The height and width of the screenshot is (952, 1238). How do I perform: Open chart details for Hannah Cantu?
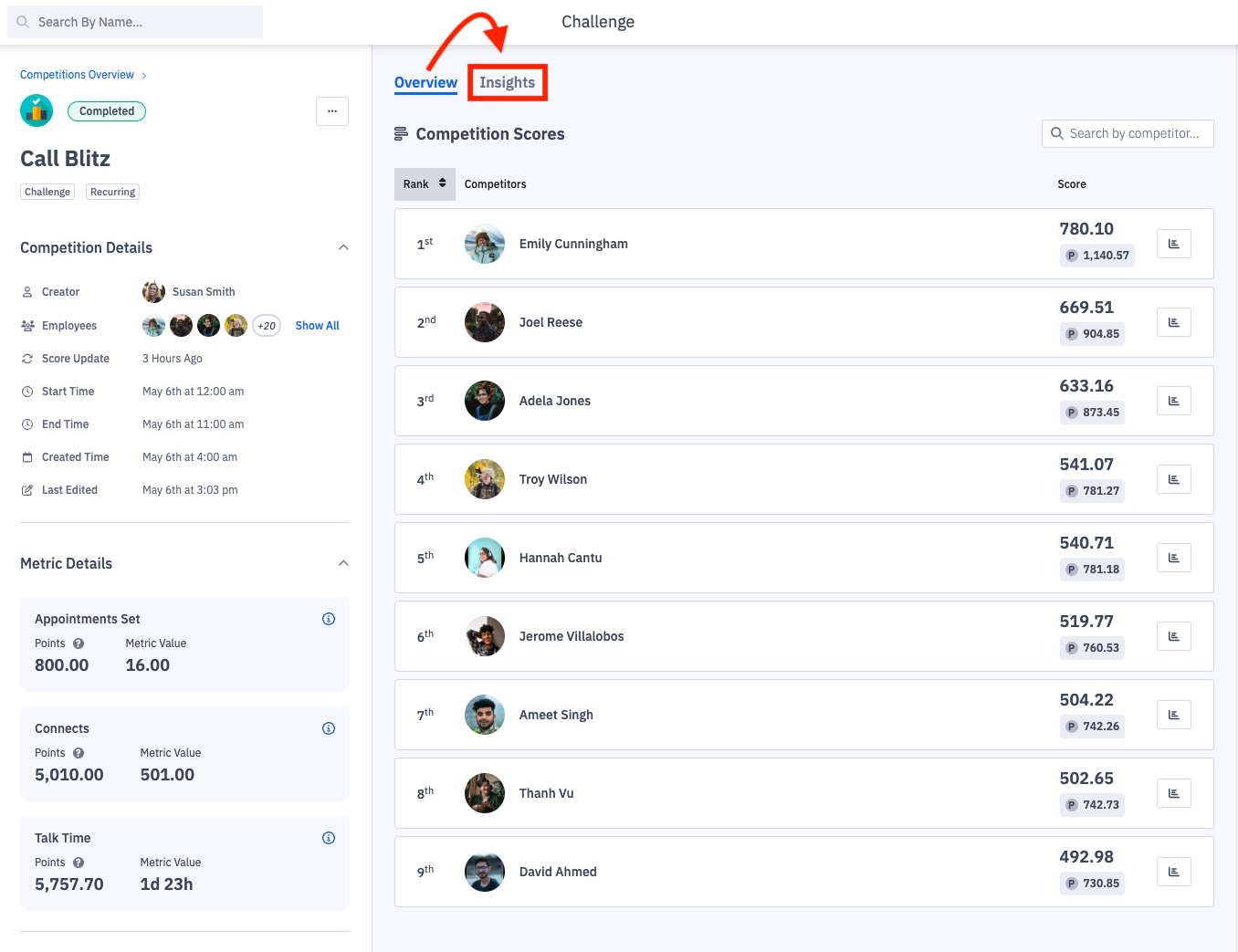click(x=1173, y=558)
